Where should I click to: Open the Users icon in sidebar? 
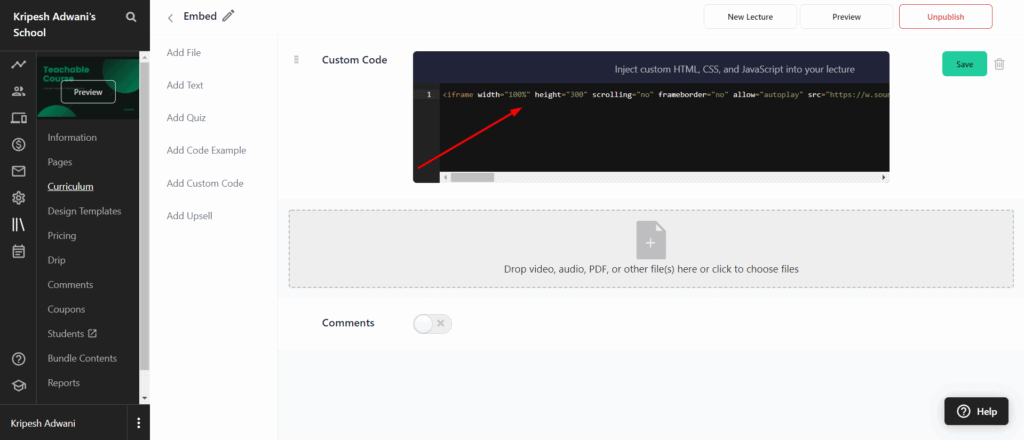point(18,91)
